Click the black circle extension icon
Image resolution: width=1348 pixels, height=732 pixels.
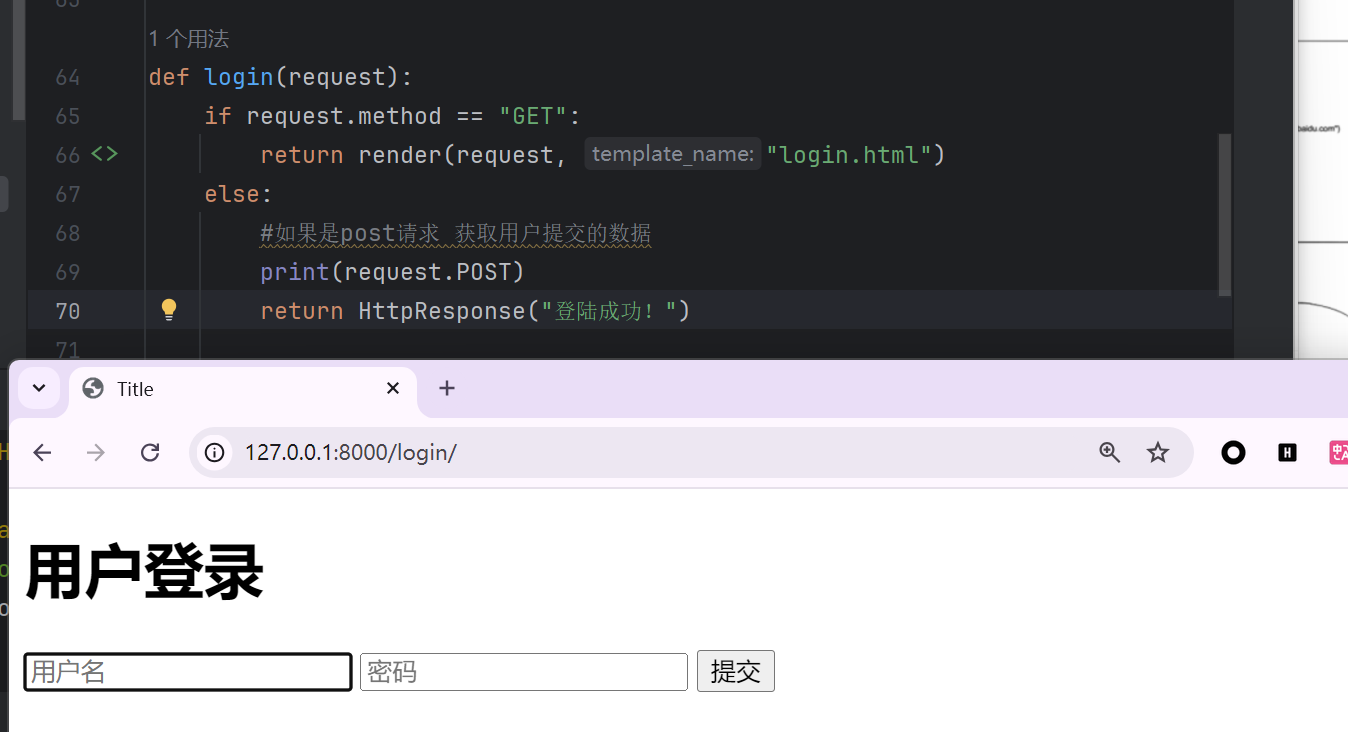(x=1234, y=453)
